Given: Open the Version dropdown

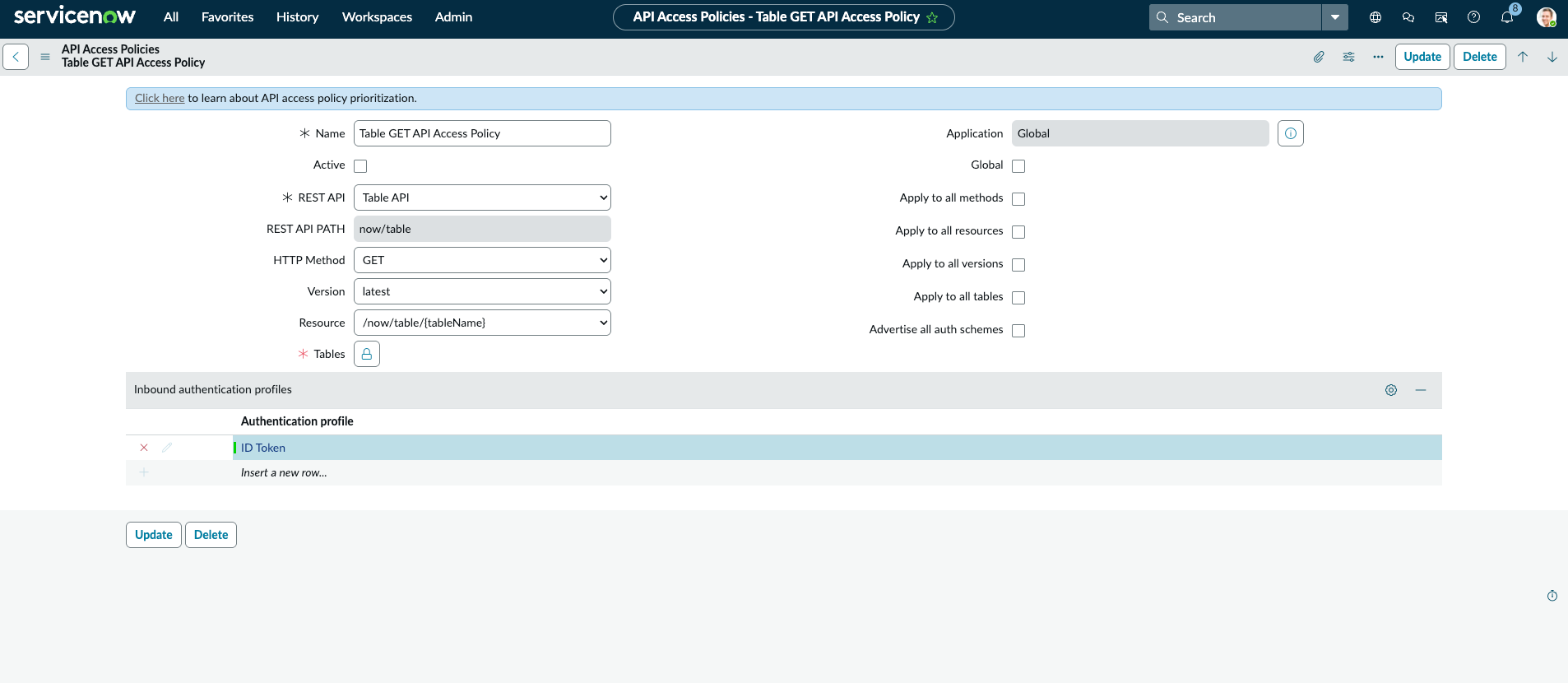Looking at the screenshot, I should tap(482, 291).
